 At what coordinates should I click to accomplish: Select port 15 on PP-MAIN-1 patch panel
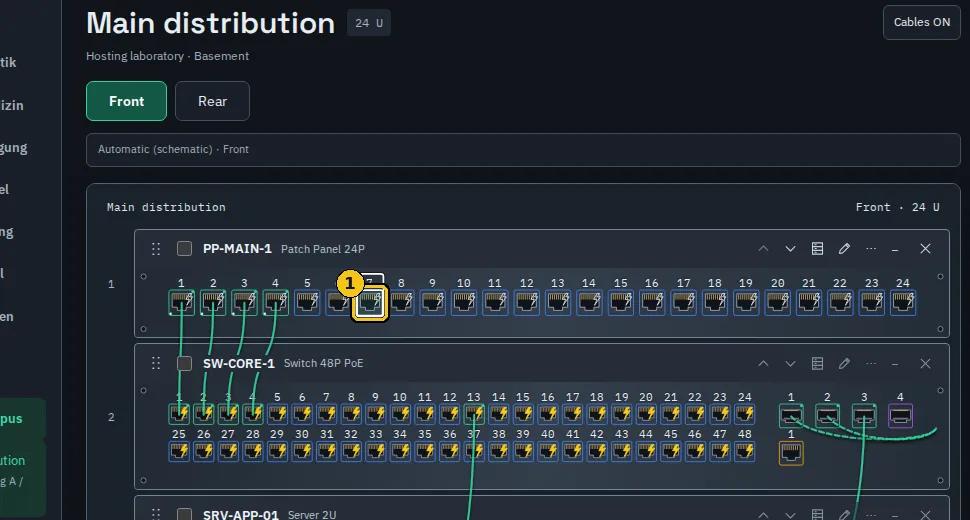(620, 303)
